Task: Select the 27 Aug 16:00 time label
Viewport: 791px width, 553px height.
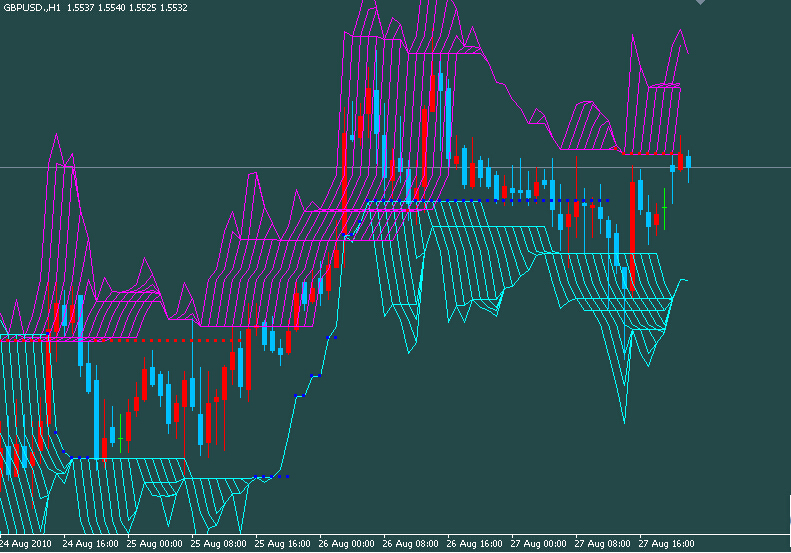Action: pyautogui.click(x=666, y=543)
